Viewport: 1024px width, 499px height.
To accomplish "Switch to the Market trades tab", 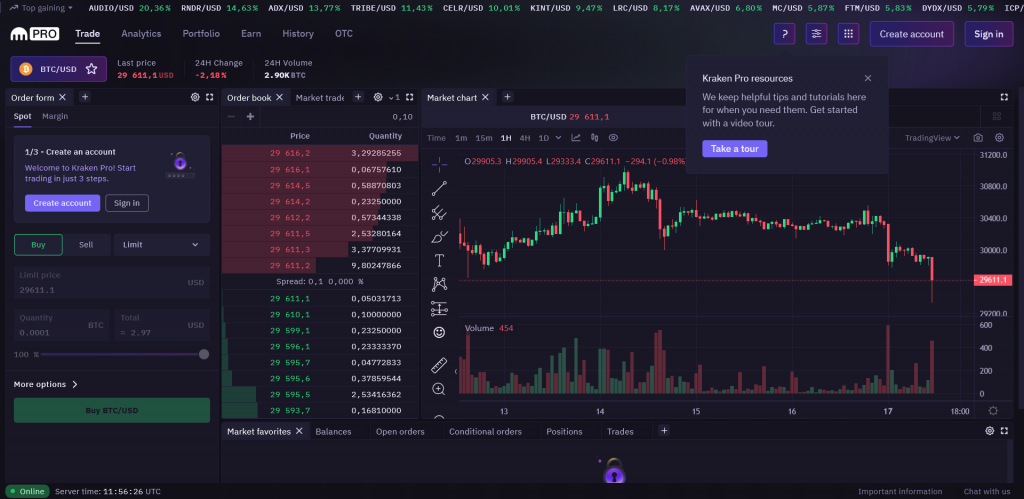I will 319,97.
